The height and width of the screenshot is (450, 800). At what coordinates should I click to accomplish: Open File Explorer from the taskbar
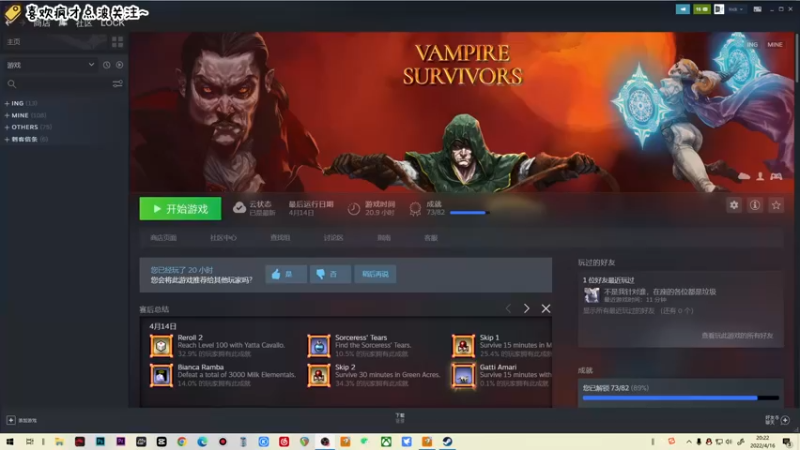[x=59, y=441]
